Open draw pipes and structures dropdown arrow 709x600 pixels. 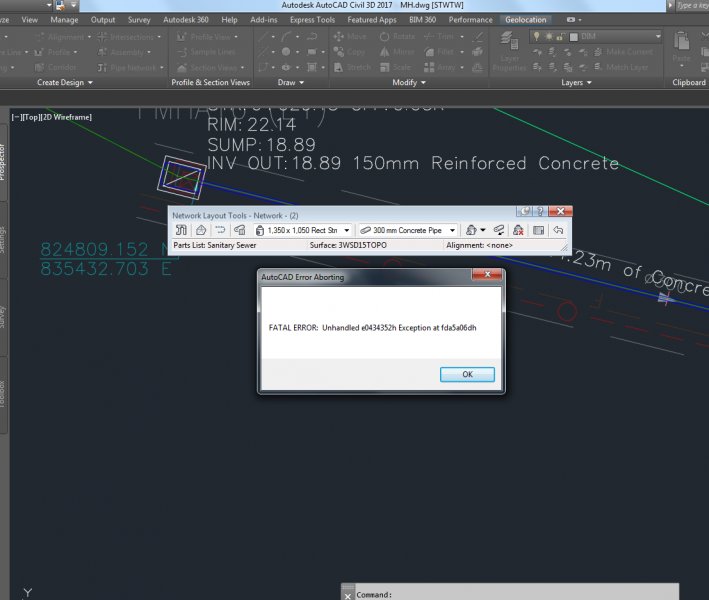tap(483, 230)
